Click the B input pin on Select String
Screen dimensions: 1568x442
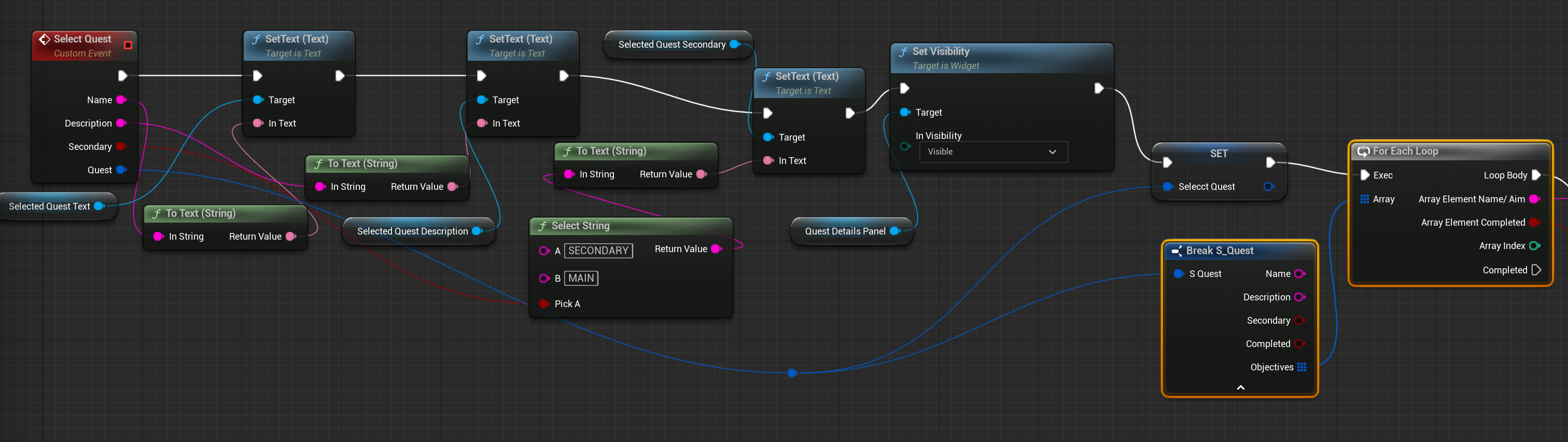[543, 278]
